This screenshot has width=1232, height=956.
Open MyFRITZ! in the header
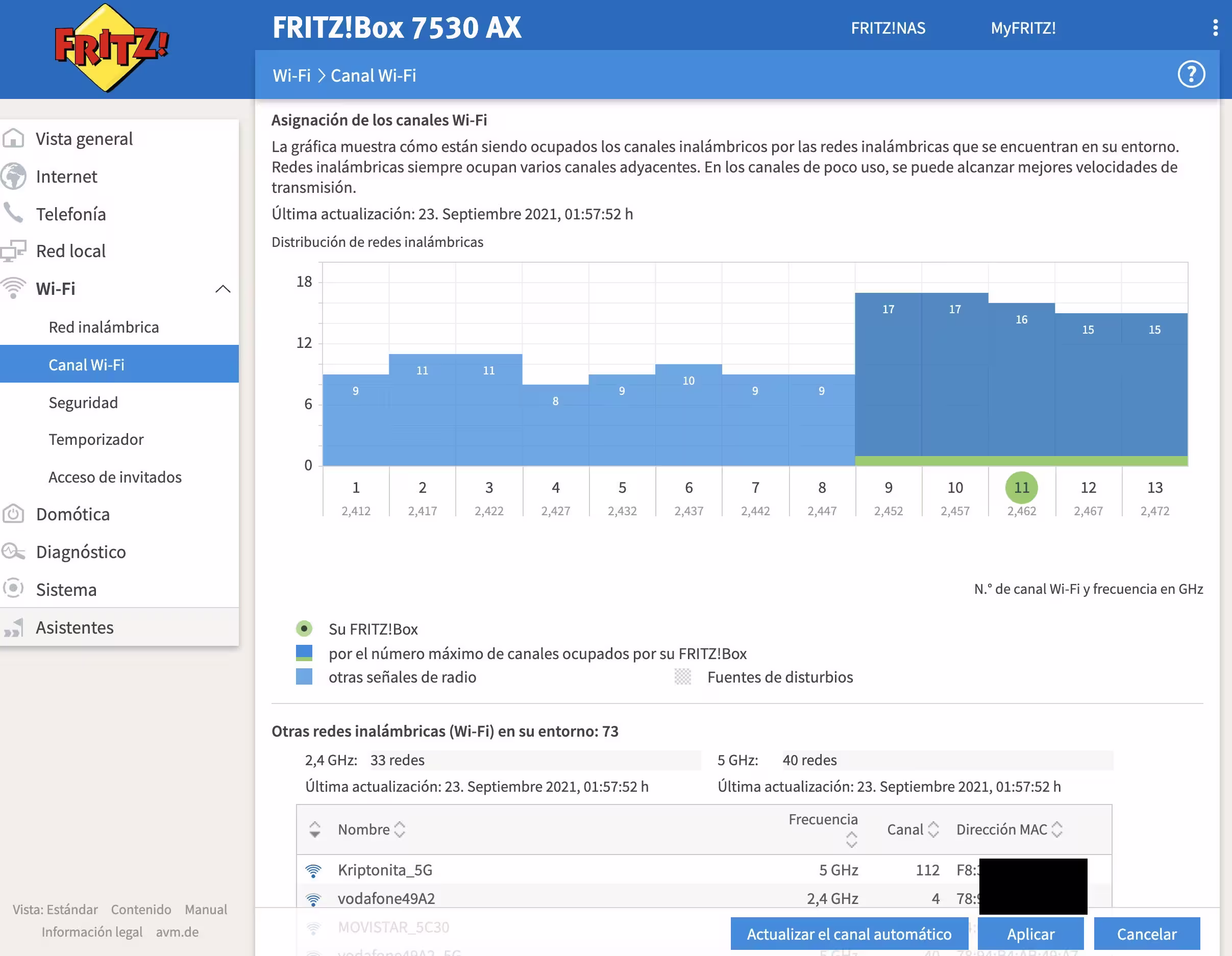click(1023, 28)
